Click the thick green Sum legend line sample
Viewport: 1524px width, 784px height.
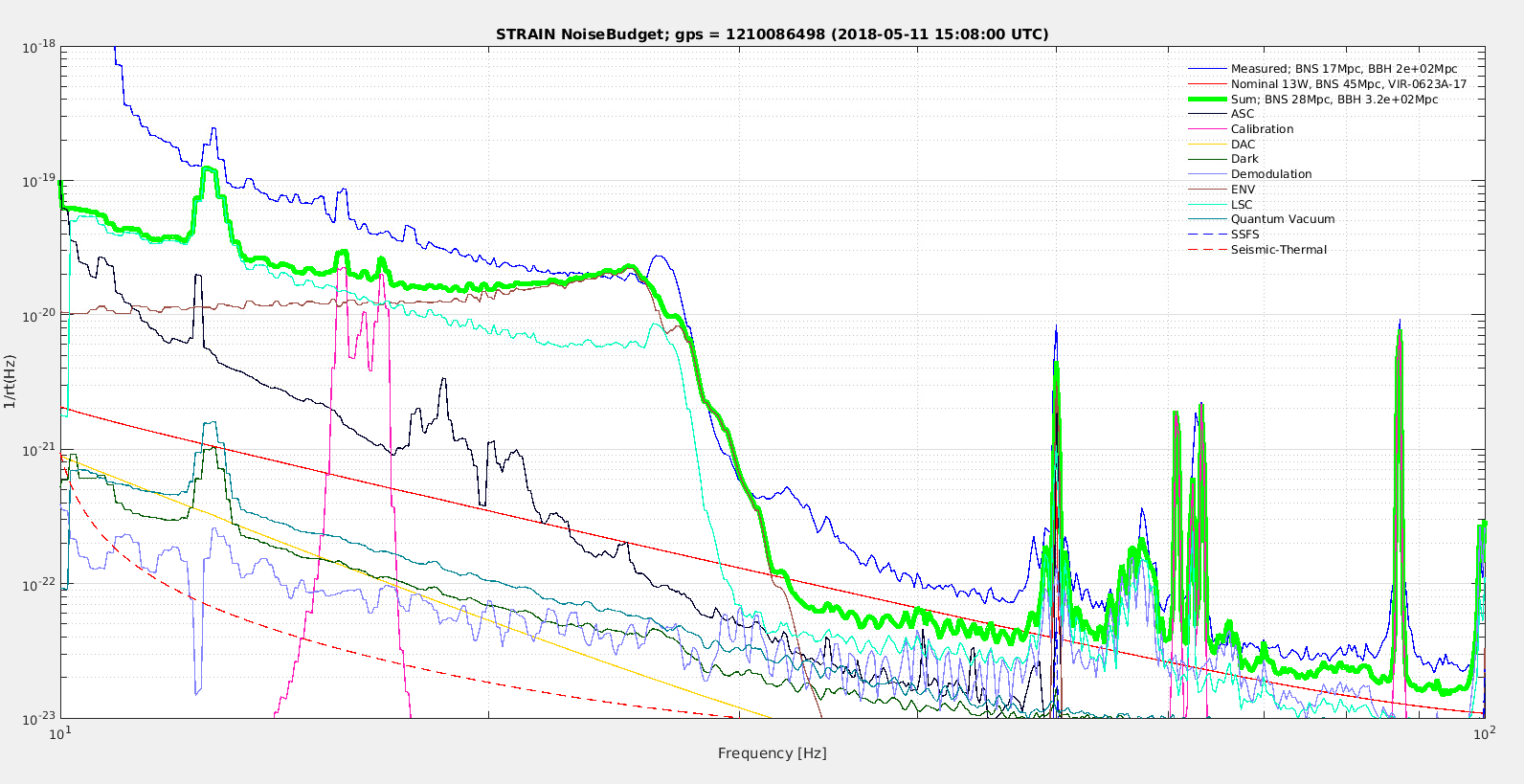point(1207,100)
